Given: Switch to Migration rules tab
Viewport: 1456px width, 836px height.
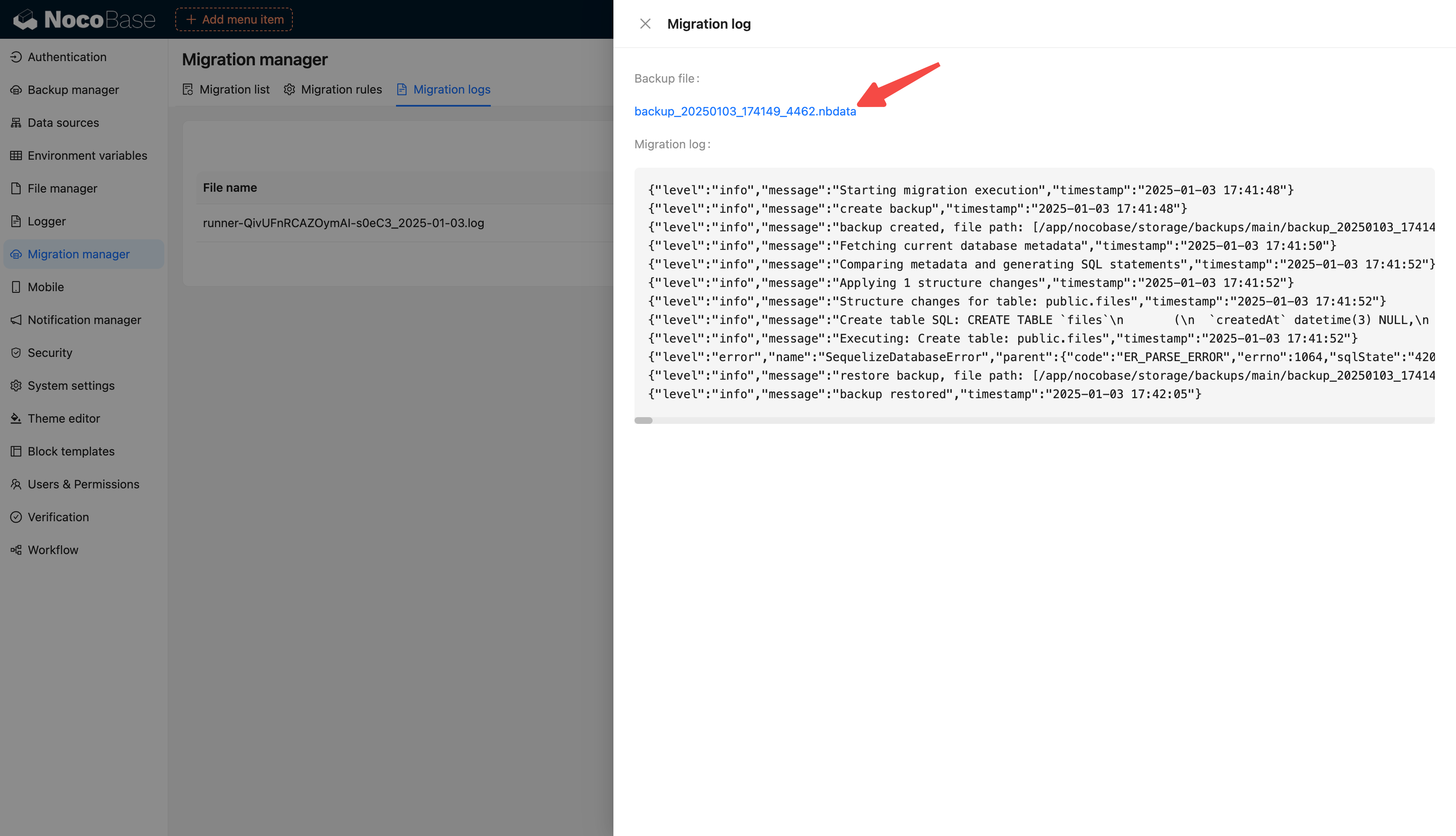Looking at the screenshot, I should (x=333, y=90).
